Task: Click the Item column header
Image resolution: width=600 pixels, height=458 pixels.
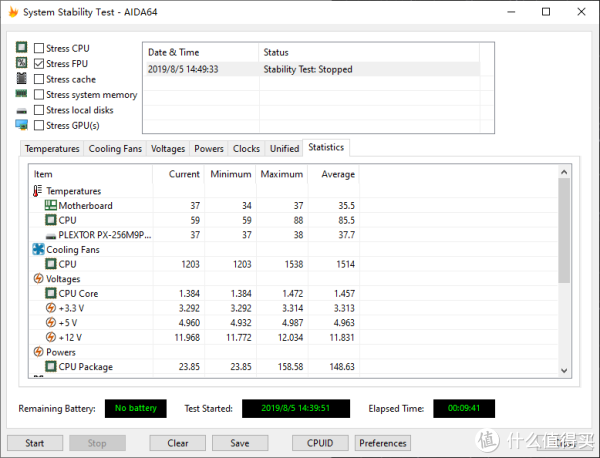Action: click(91, 174)
